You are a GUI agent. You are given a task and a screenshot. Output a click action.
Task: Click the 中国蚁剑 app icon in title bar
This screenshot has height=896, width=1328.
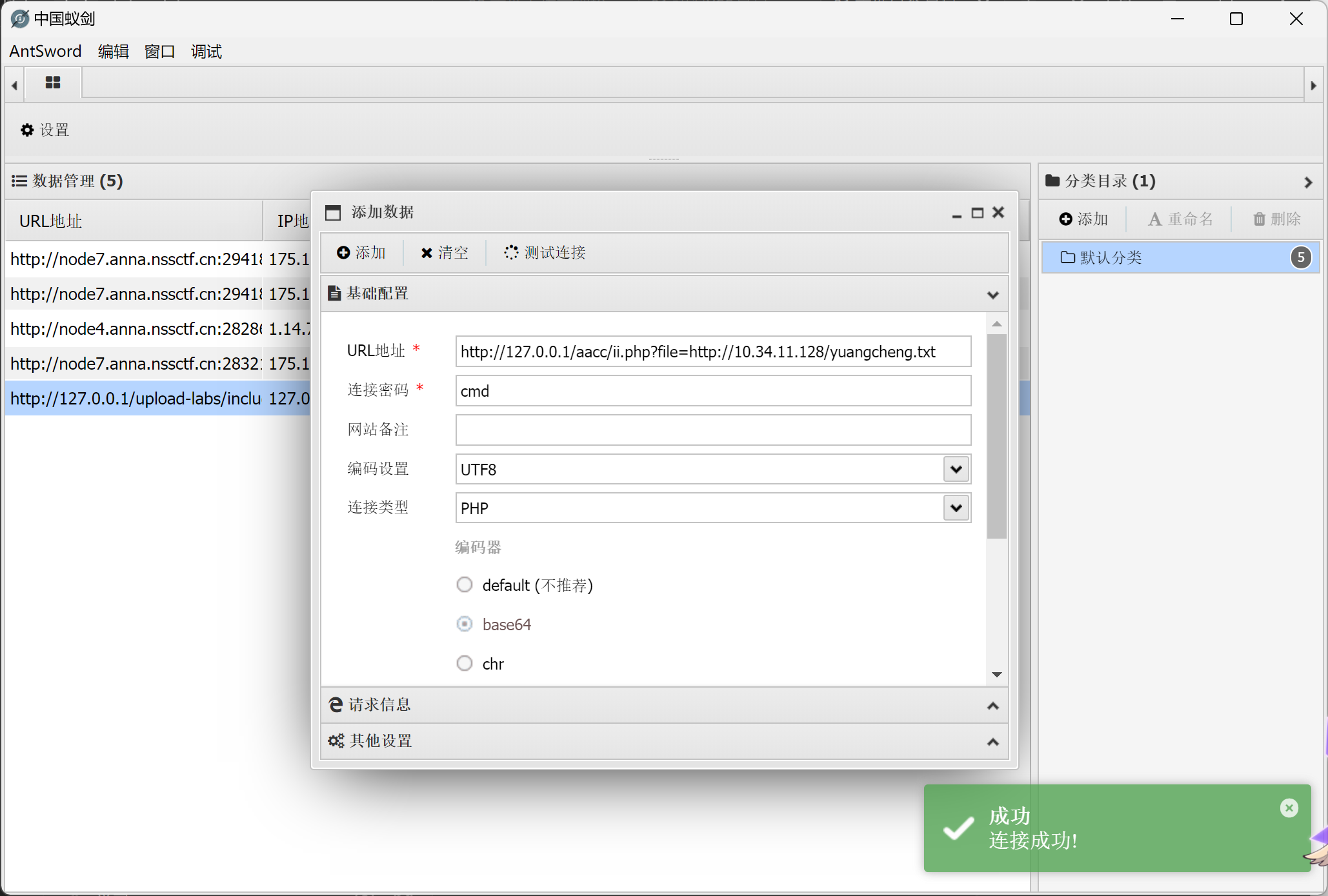pos(20,19)
